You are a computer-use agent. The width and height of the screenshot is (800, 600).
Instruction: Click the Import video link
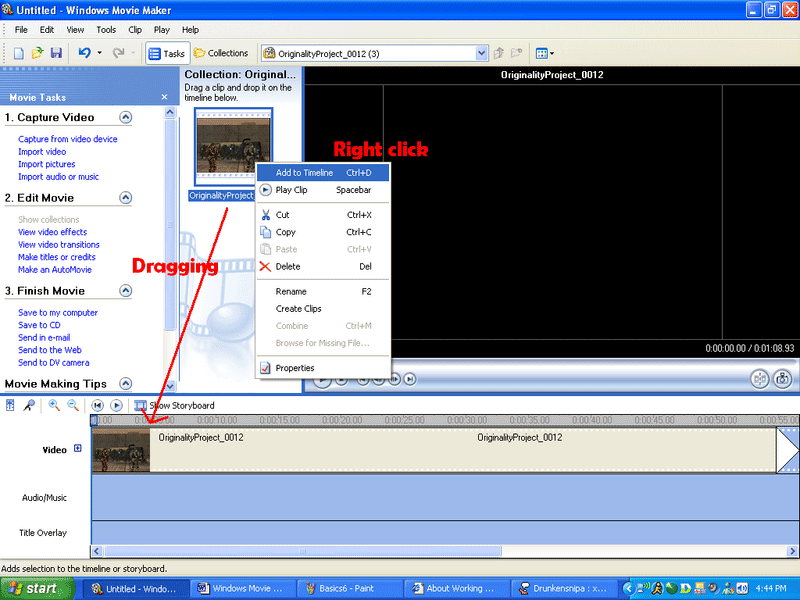pos(42,152)
